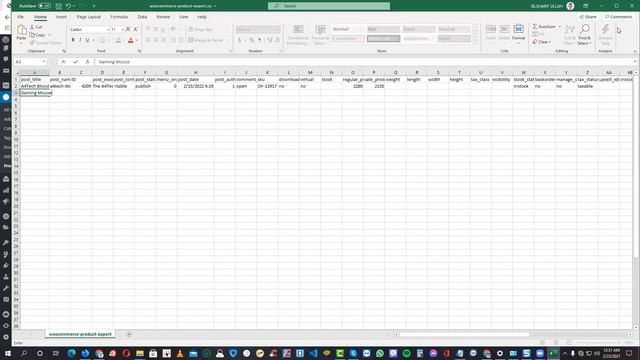
Task: Open the Windows Start menu
Action: tap(8, 353)
